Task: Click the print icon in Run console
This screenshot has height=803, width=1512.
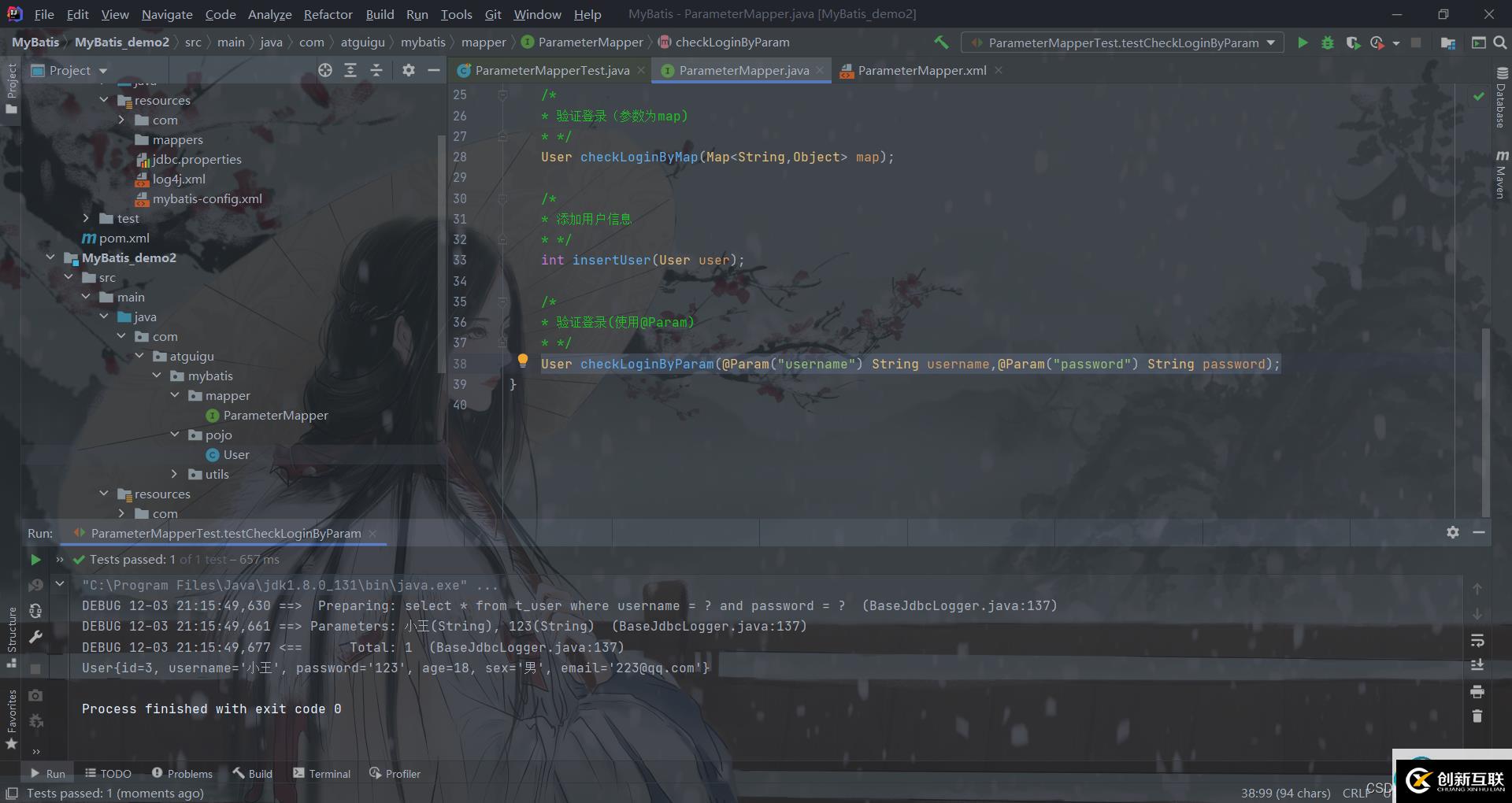Action: click(1477, 691)
